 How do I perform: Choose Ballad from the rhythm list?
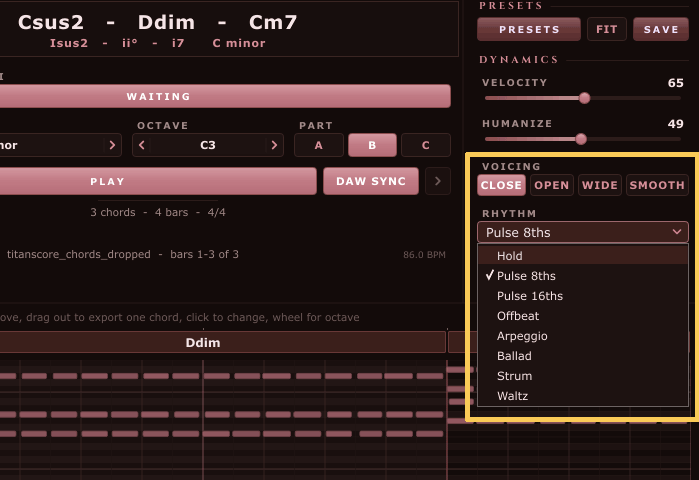(583, 356)
